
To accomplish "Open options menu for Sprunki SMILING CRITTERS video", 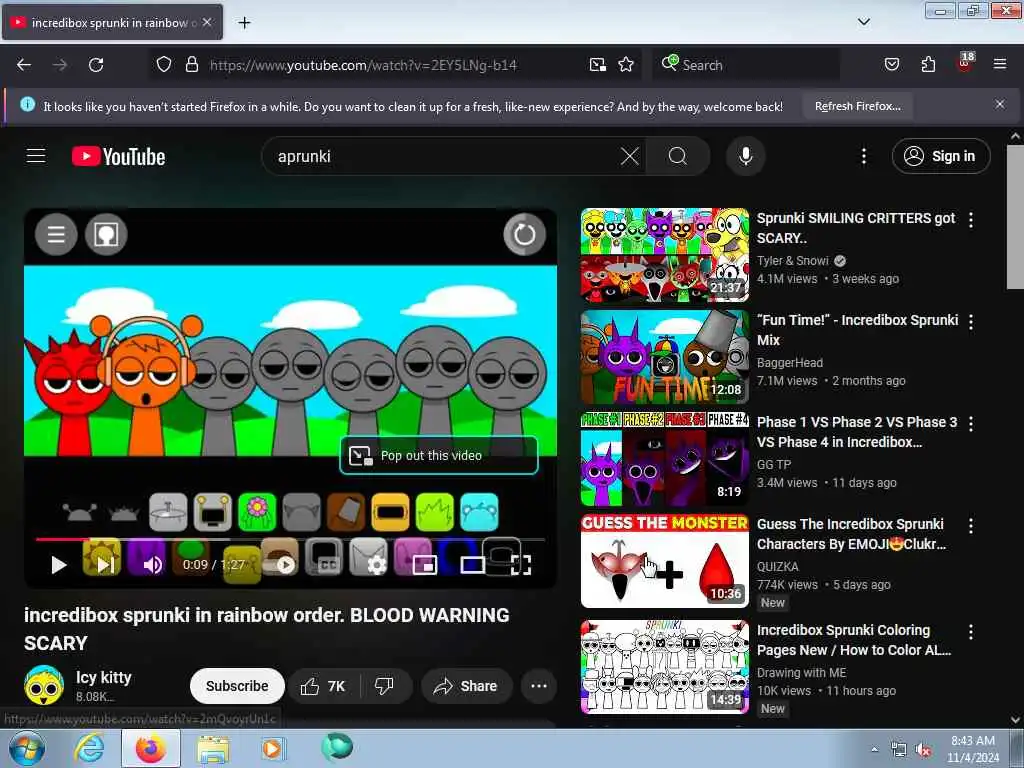I will click(x=971, y=220).
